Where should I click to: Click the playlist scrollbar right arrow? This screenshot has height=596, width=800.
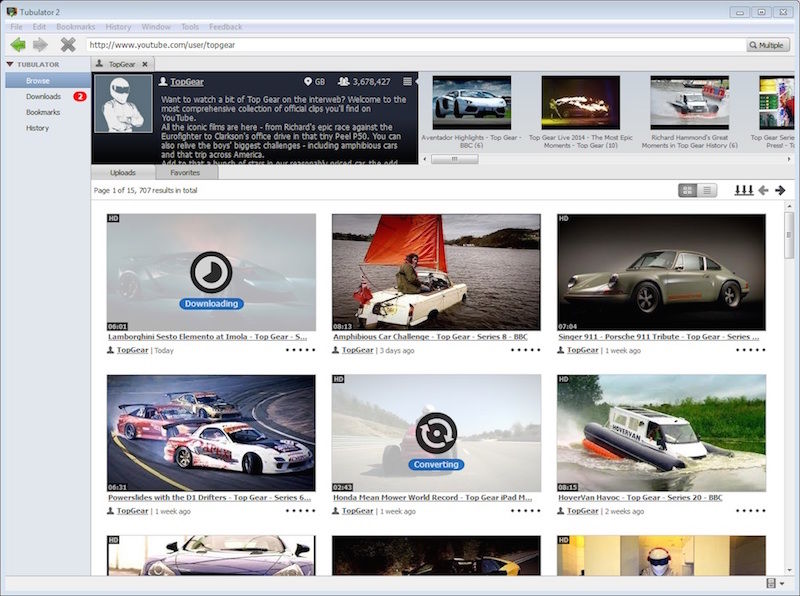point(789,159)
